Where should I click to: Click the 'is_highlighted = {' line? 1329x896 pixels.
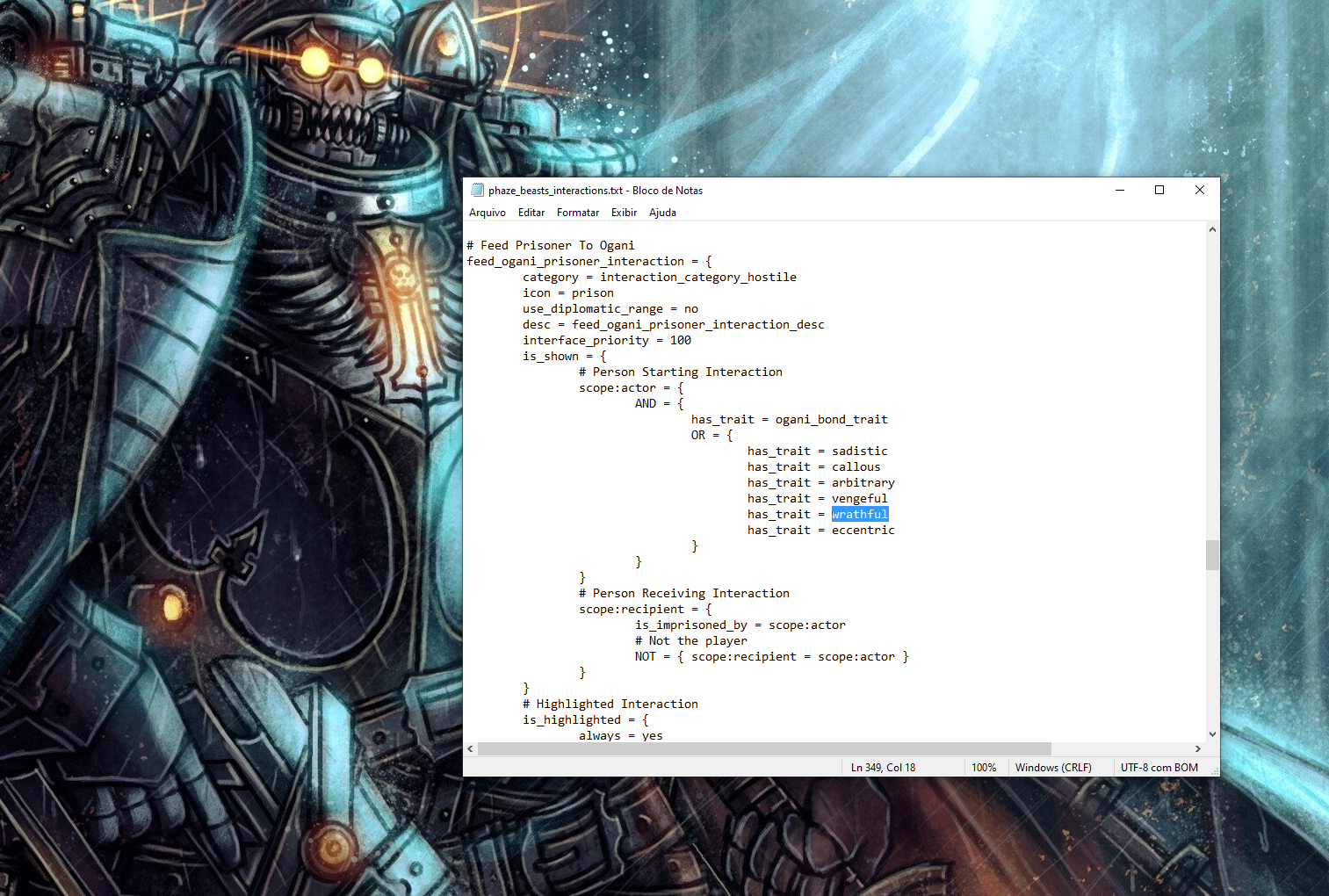(586, 720)
